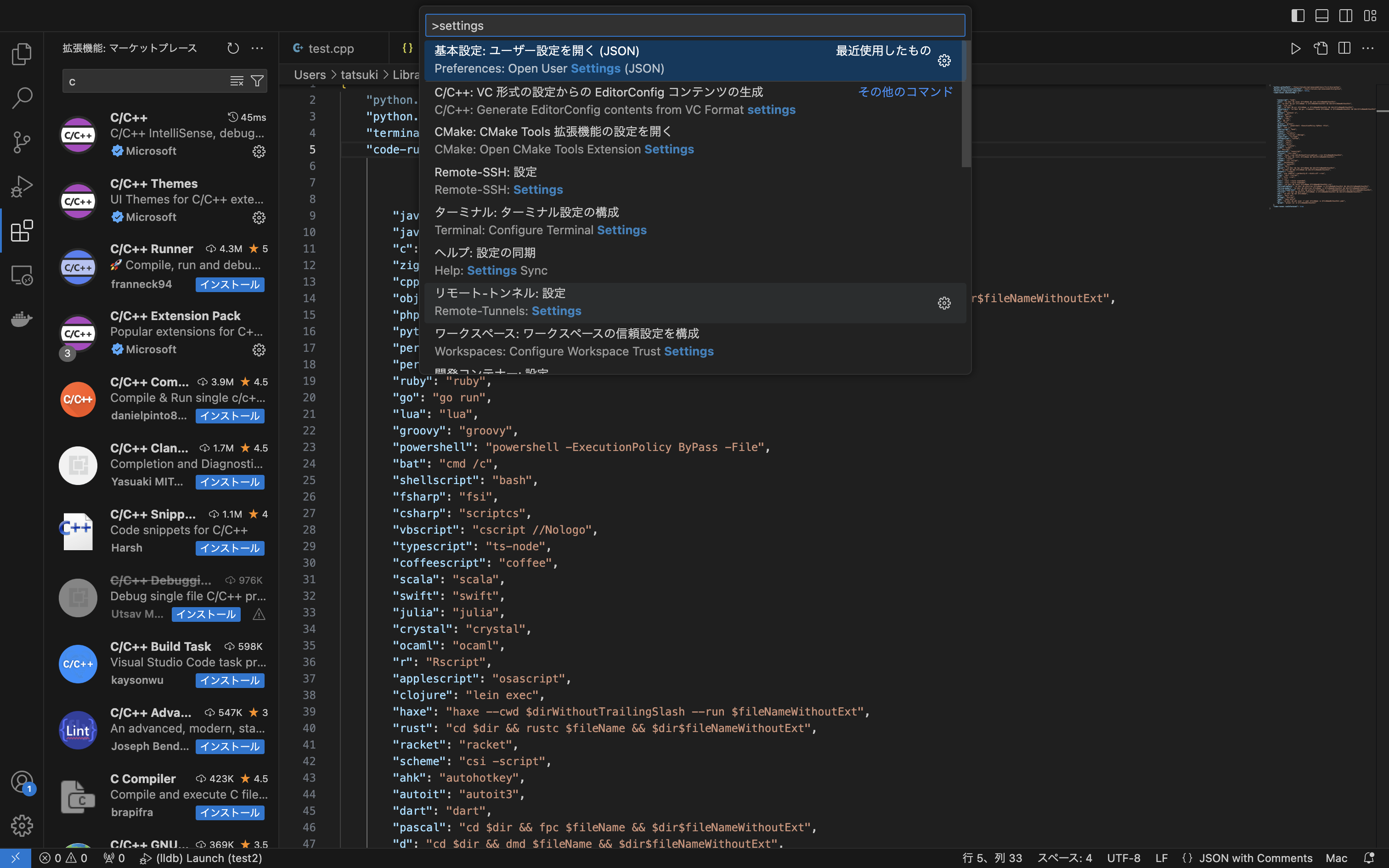The image size is (1389, 868).
Task: Open Source Control view
Action: pos(22,142)
